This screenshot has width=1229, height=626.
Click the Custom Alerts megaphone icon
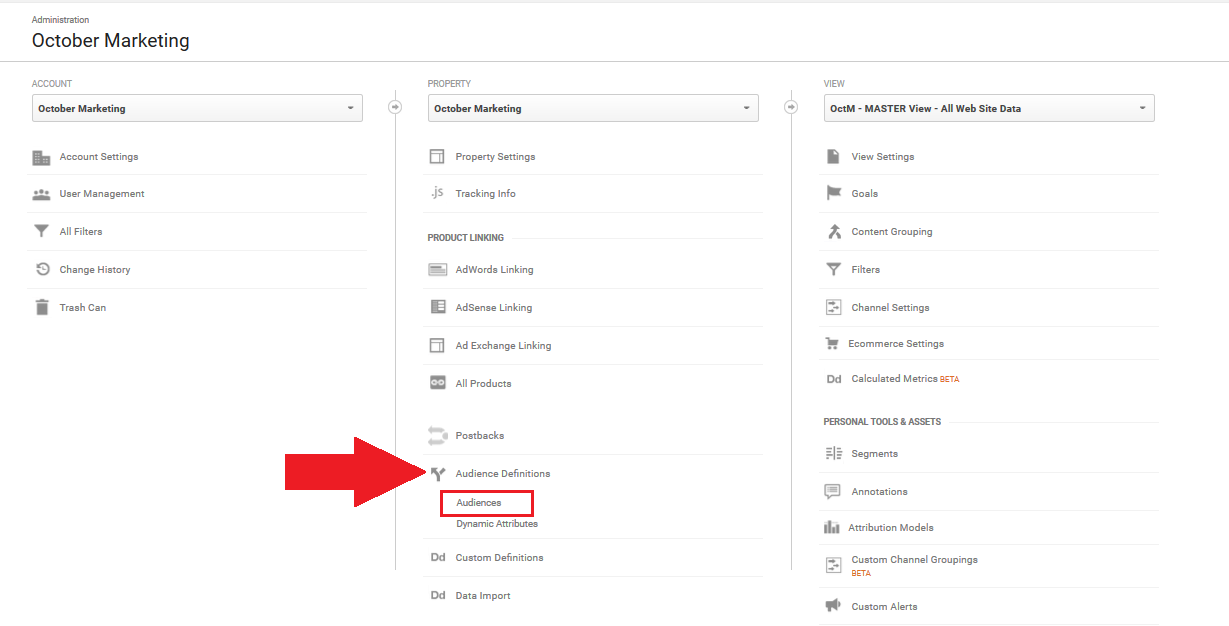click(833, 606)
